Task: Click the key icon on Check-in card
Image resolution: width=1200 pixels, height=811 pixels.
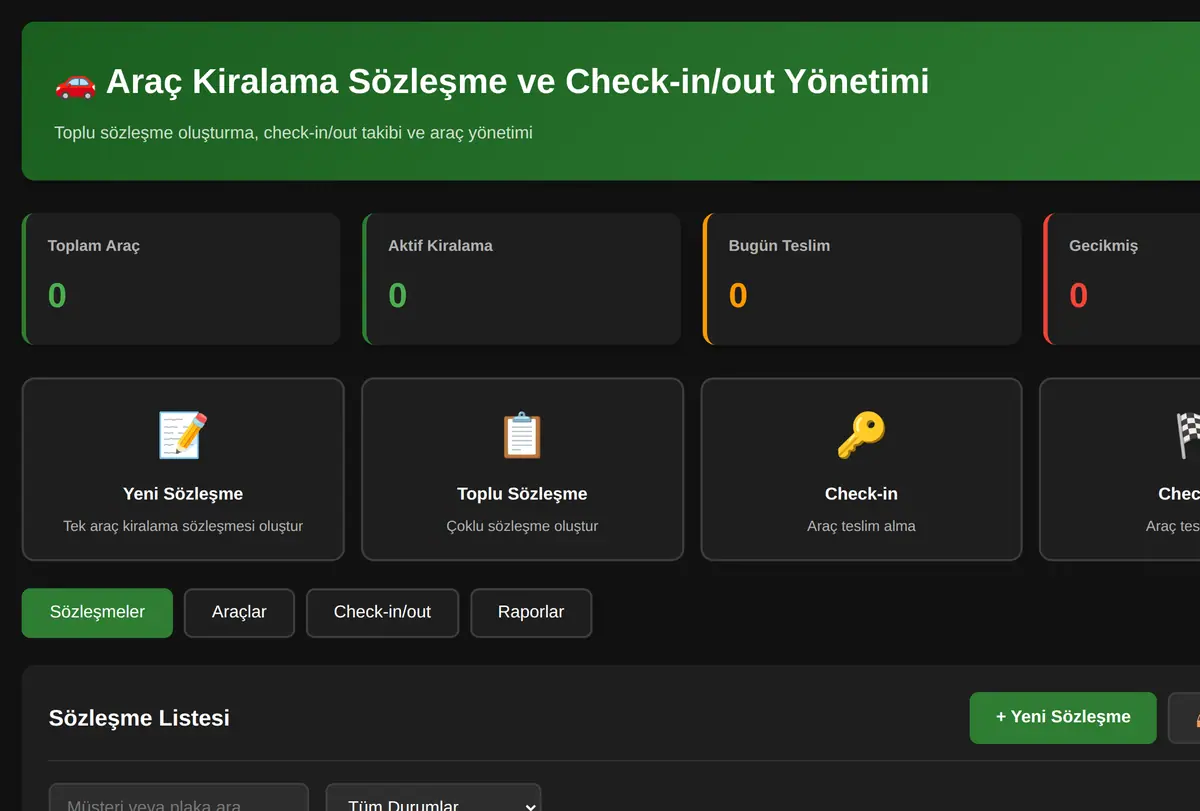Action: tap(861, 436)
